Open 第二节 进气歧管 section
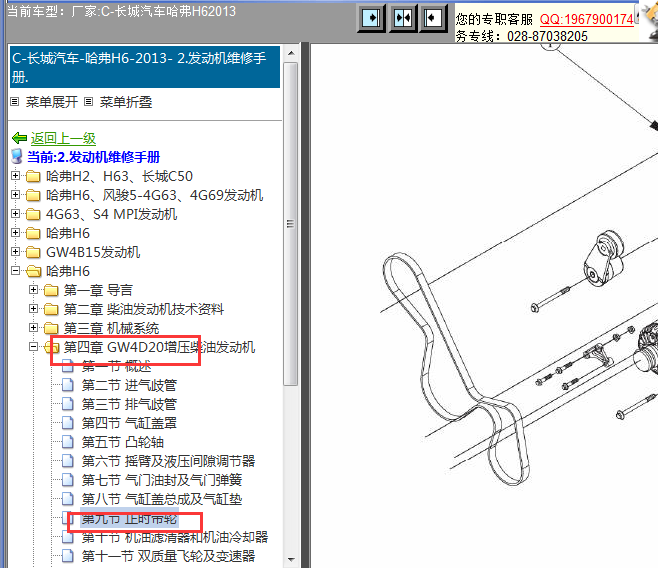 129,385
